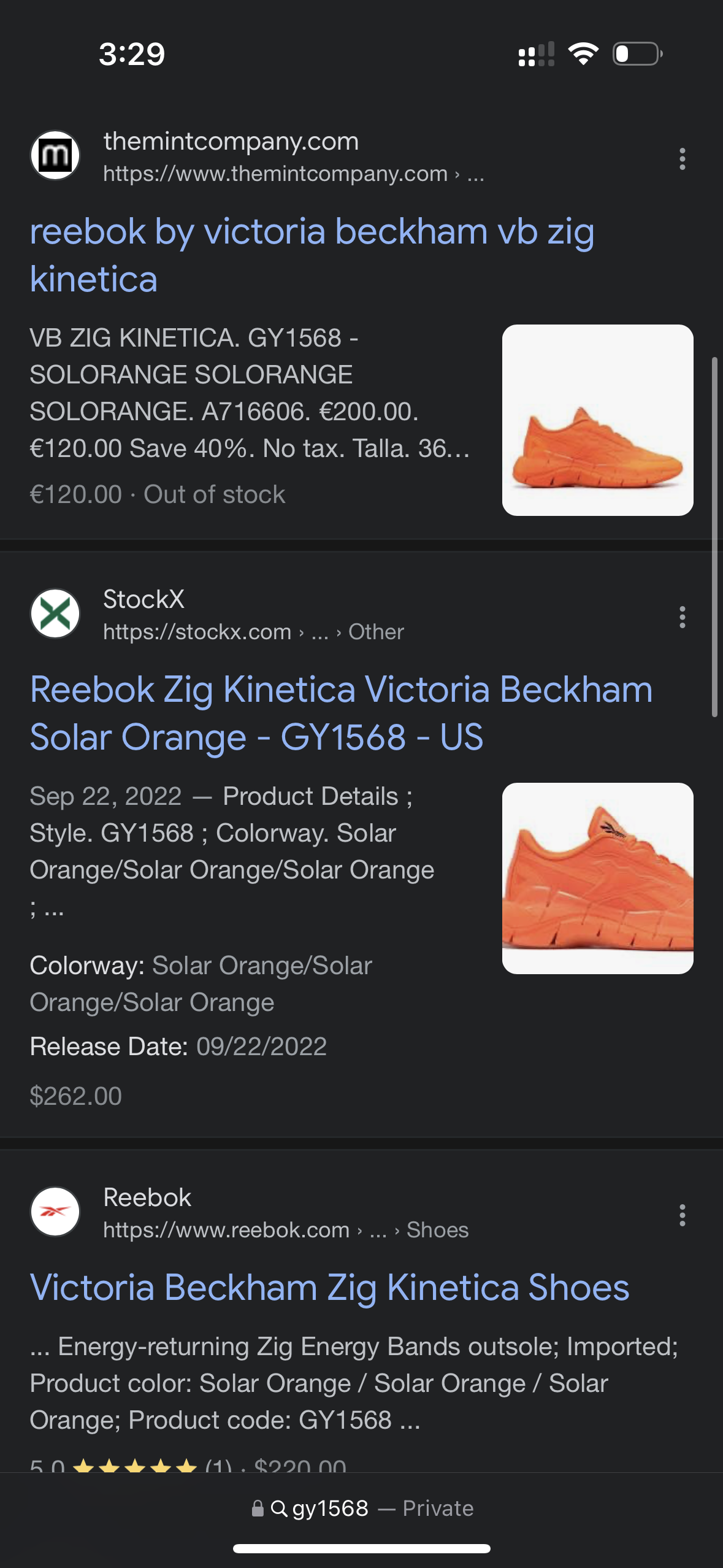Viewport: 723px width, 1568px height.
Task: Tap the StockX favicon icon
Action: pos(55,614)
